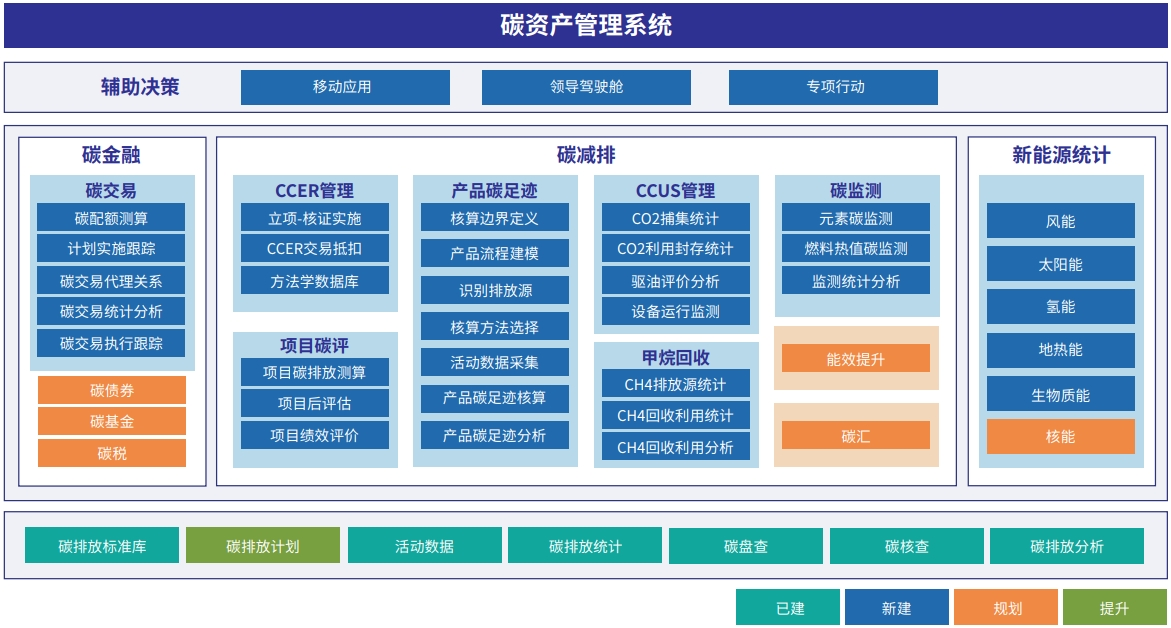Open 方法学数据库
The image size is (1171, 628).
(x=314, y=281)
